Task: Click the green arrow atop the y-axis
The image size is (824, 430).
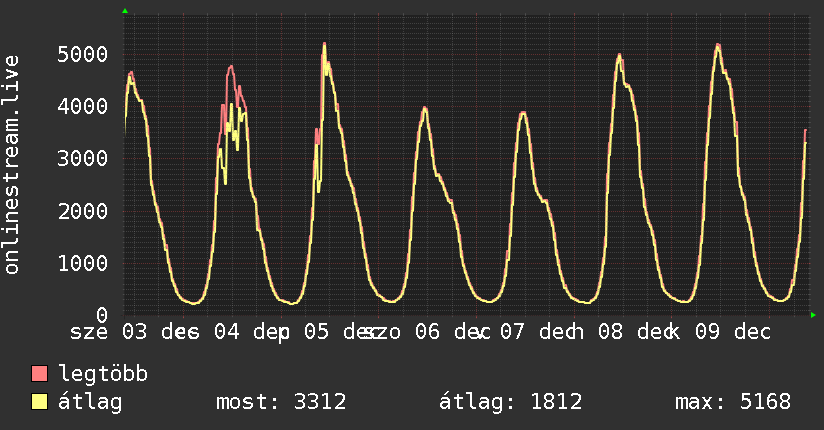Action: pyautogui.click(x=124, y=11)
